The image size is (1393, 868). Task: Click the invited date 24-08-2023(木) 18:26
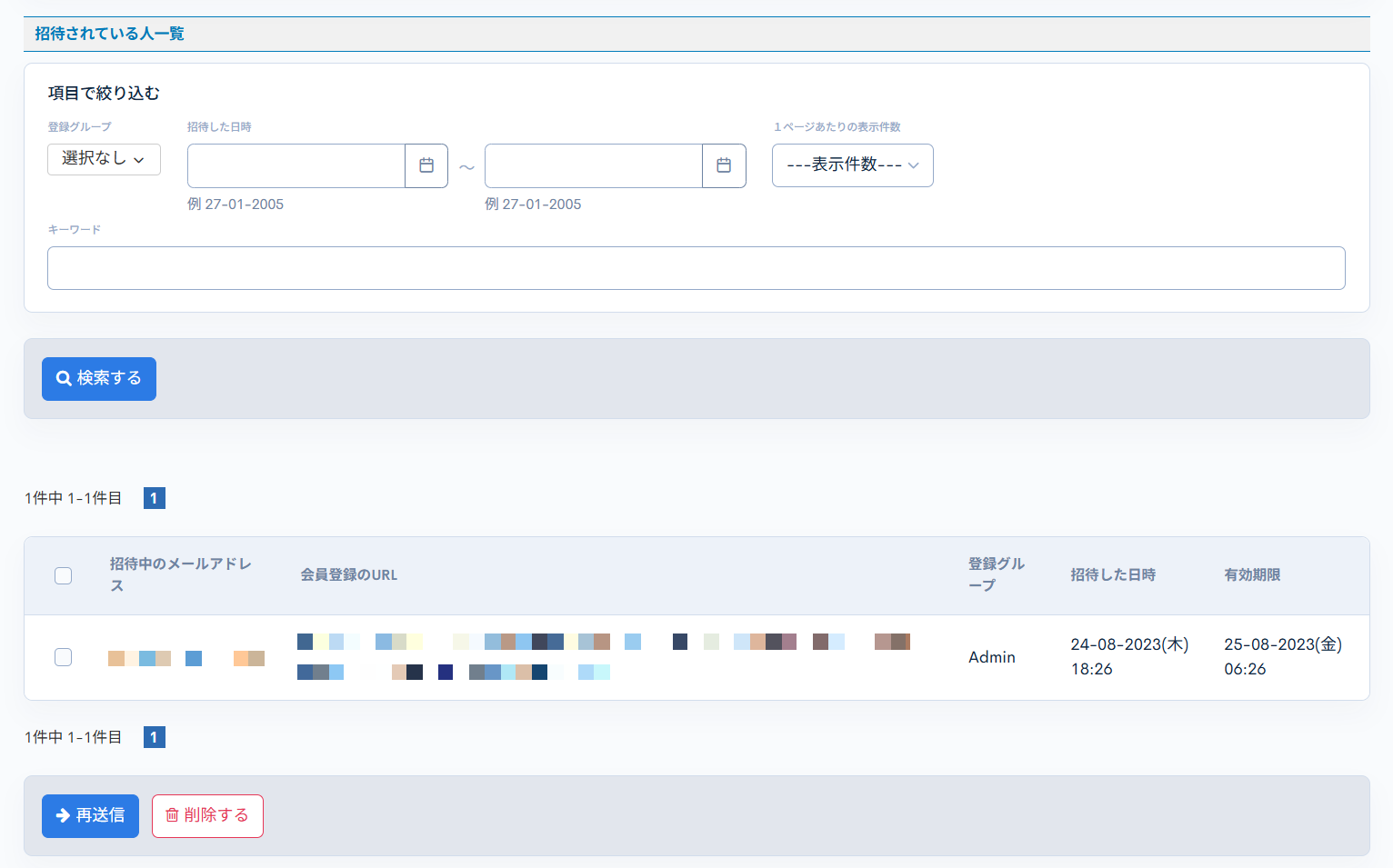coord(1129,657)
